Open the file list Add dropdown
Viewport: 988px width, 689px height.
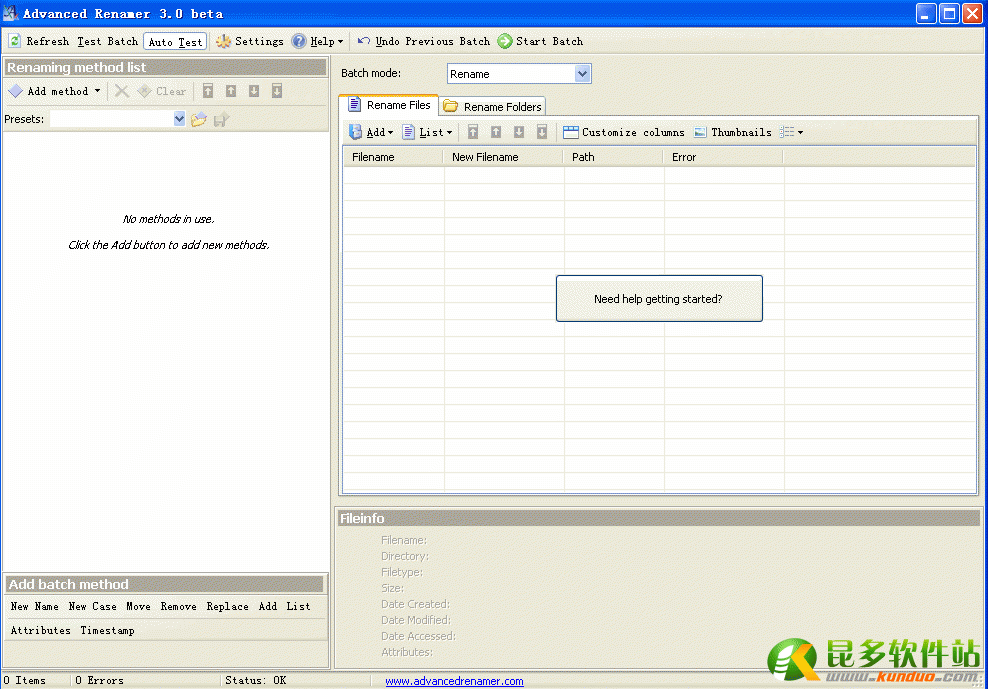(371, 132)
